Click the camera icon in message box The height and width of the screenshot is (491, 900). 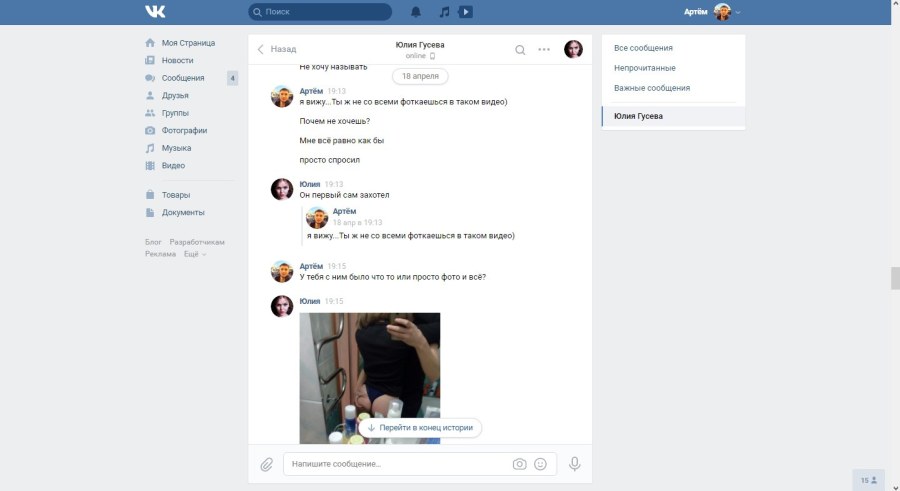pos(519,464)
